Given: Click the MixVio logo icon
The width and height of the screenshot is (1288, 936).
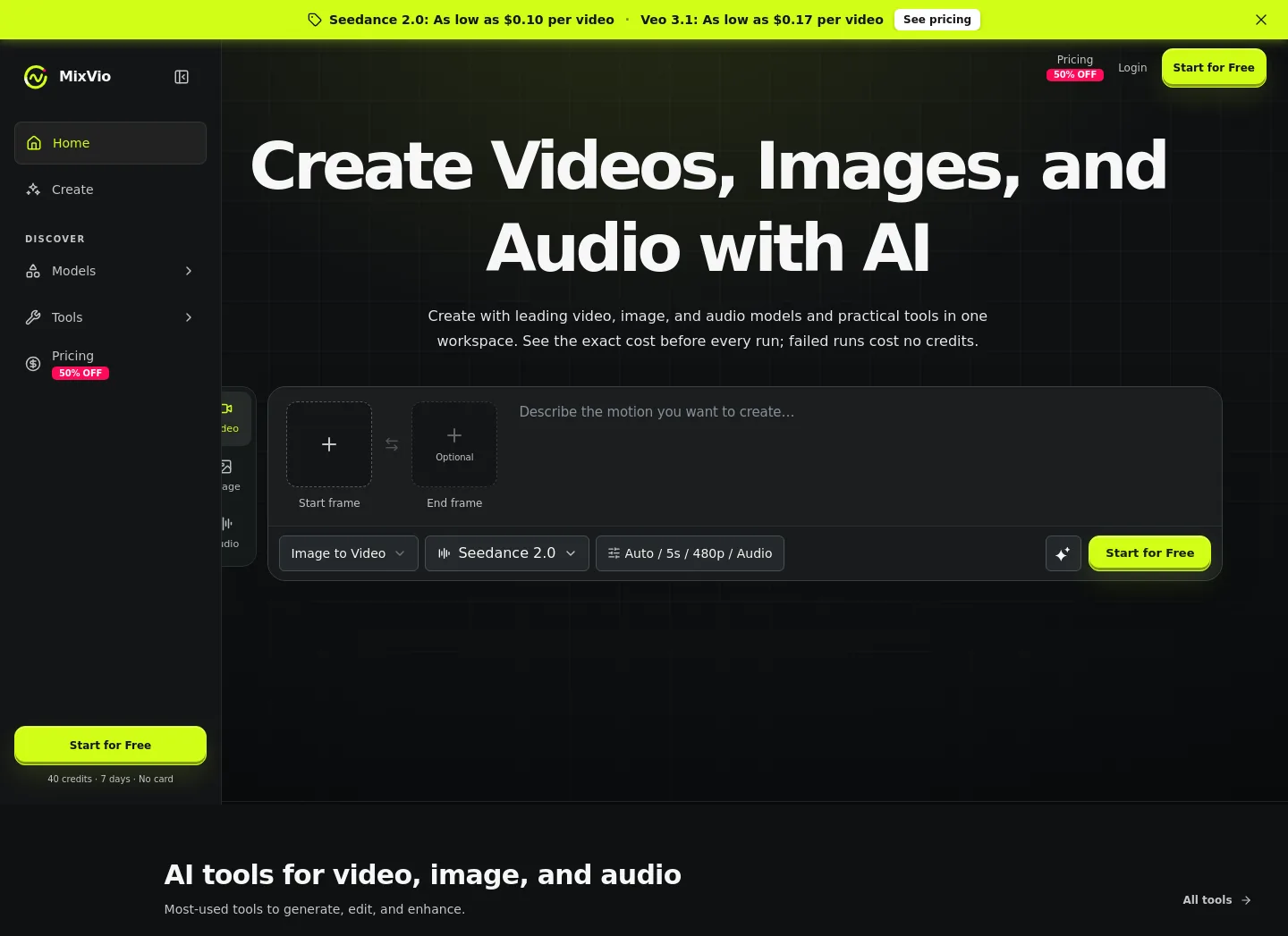Looking at the screenshot, I should pyautogui.click(x=36, y=77).
